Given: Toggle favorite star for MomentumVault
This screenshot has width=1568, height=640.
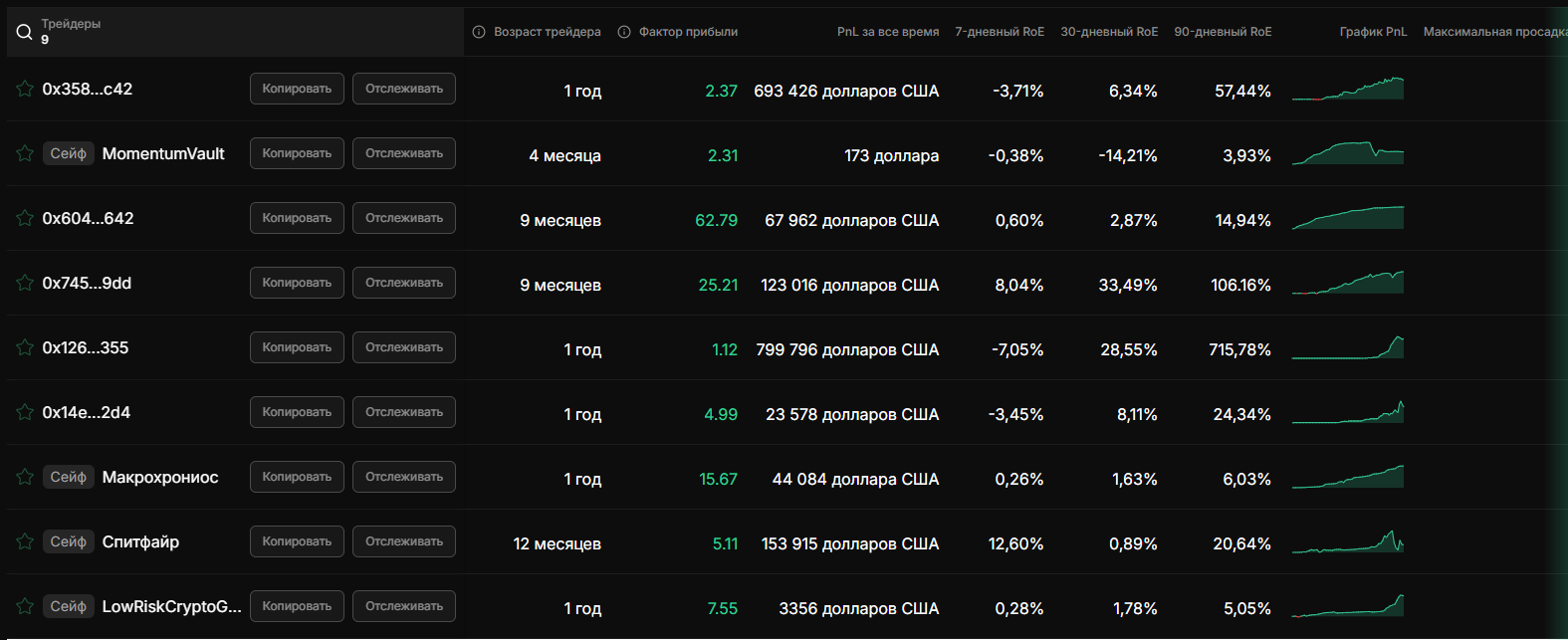Looking at the screenshot, I should 25,153.
